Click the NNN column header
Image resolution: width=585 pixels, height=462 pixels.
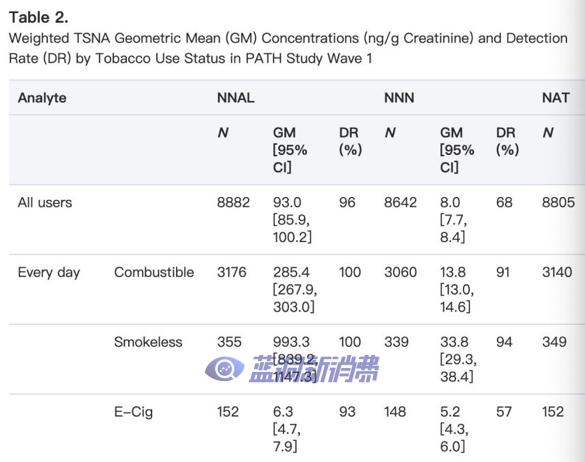[x=399, y=98]
